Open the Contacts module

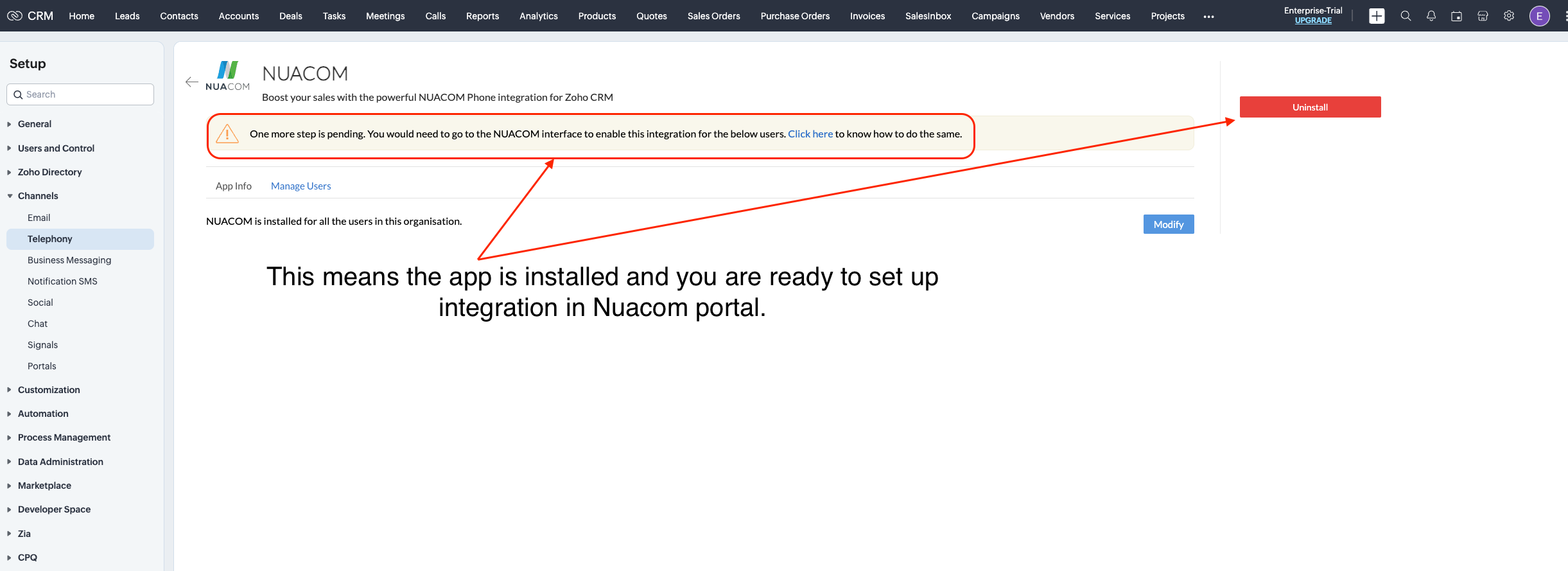pyautogui.click(x=179, y=16)
